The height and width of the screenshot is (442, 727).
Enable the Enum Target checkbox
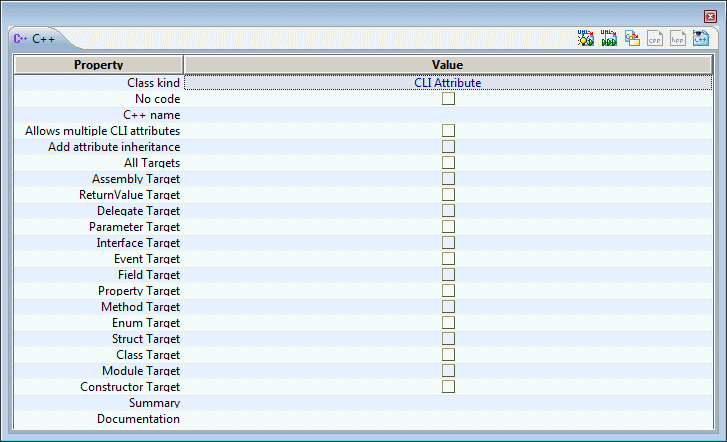448,323
